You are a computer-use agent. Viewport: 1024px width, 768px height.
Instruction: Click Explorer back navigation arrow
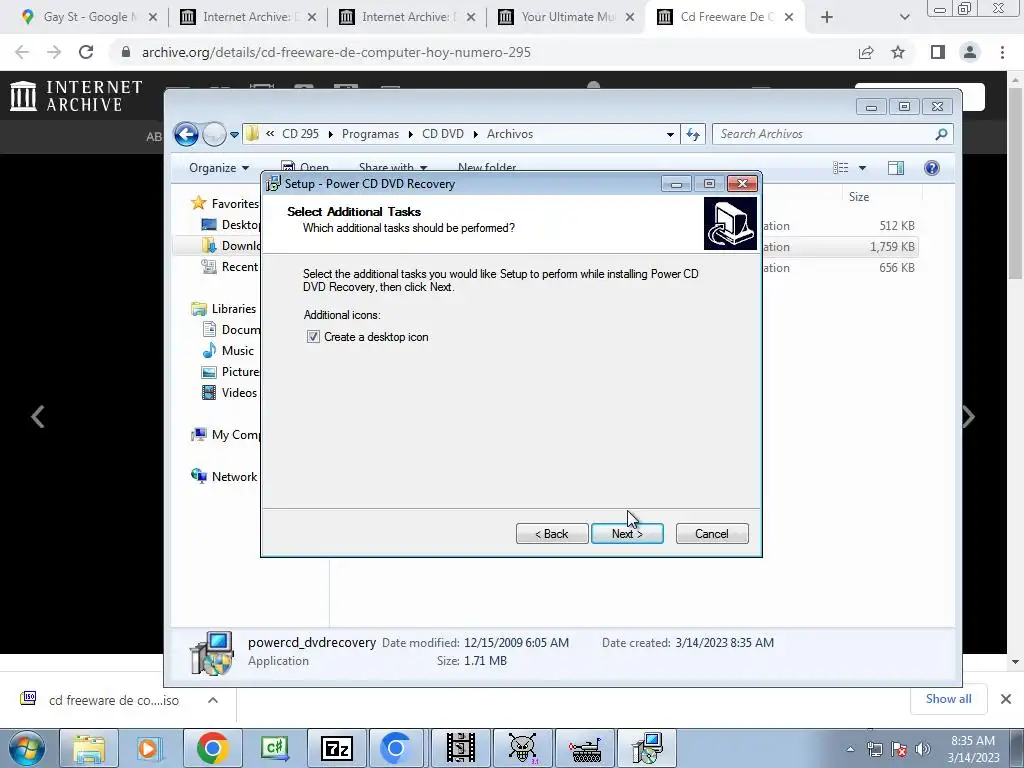(x=186, y=135)
